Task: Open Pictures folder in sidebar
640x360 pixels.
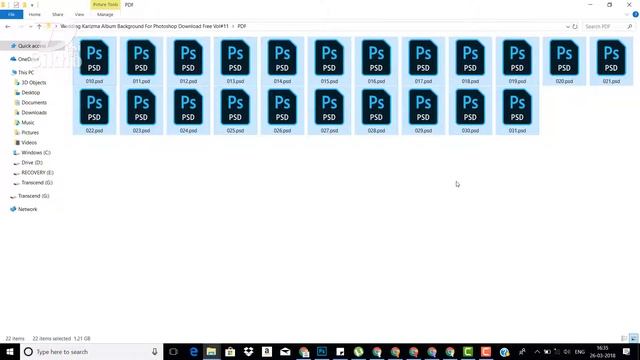Action: (27, 133)
